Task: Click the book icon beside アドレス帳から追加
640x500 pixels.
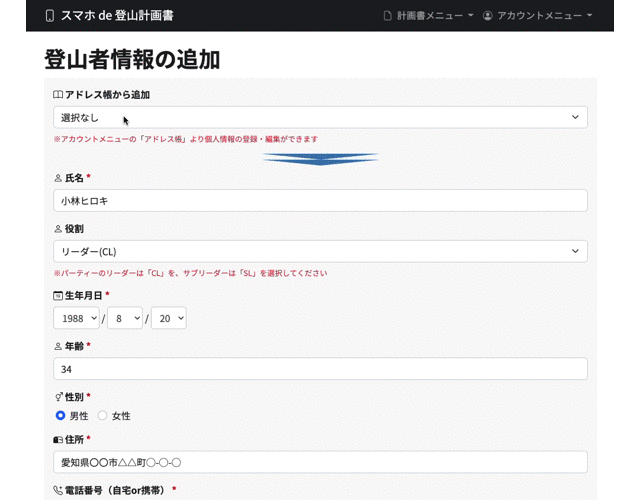Action: click(x=58, y=95)
